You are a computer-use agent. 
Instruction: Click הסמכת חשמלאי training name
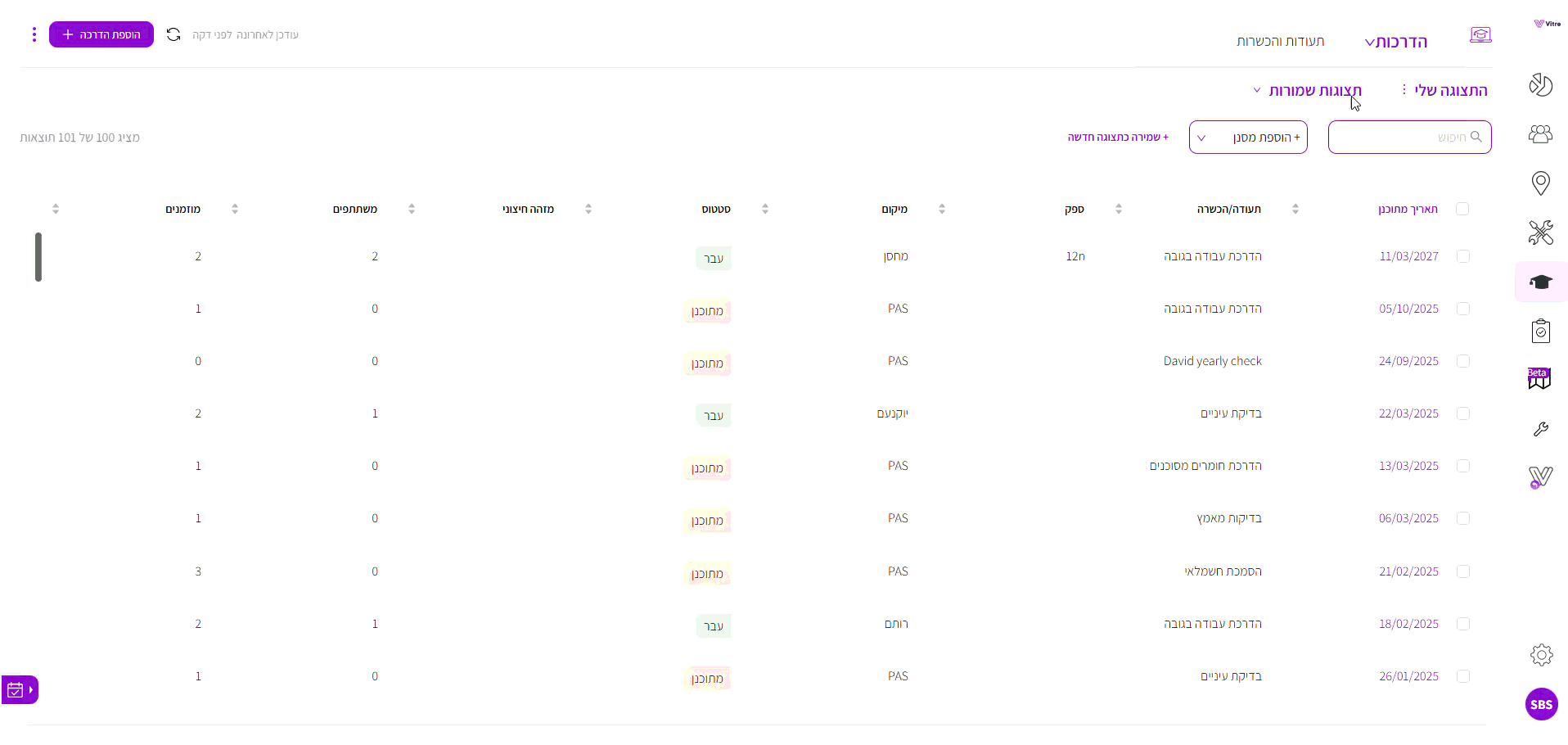pyautogui.click(x=1223, y=571)
